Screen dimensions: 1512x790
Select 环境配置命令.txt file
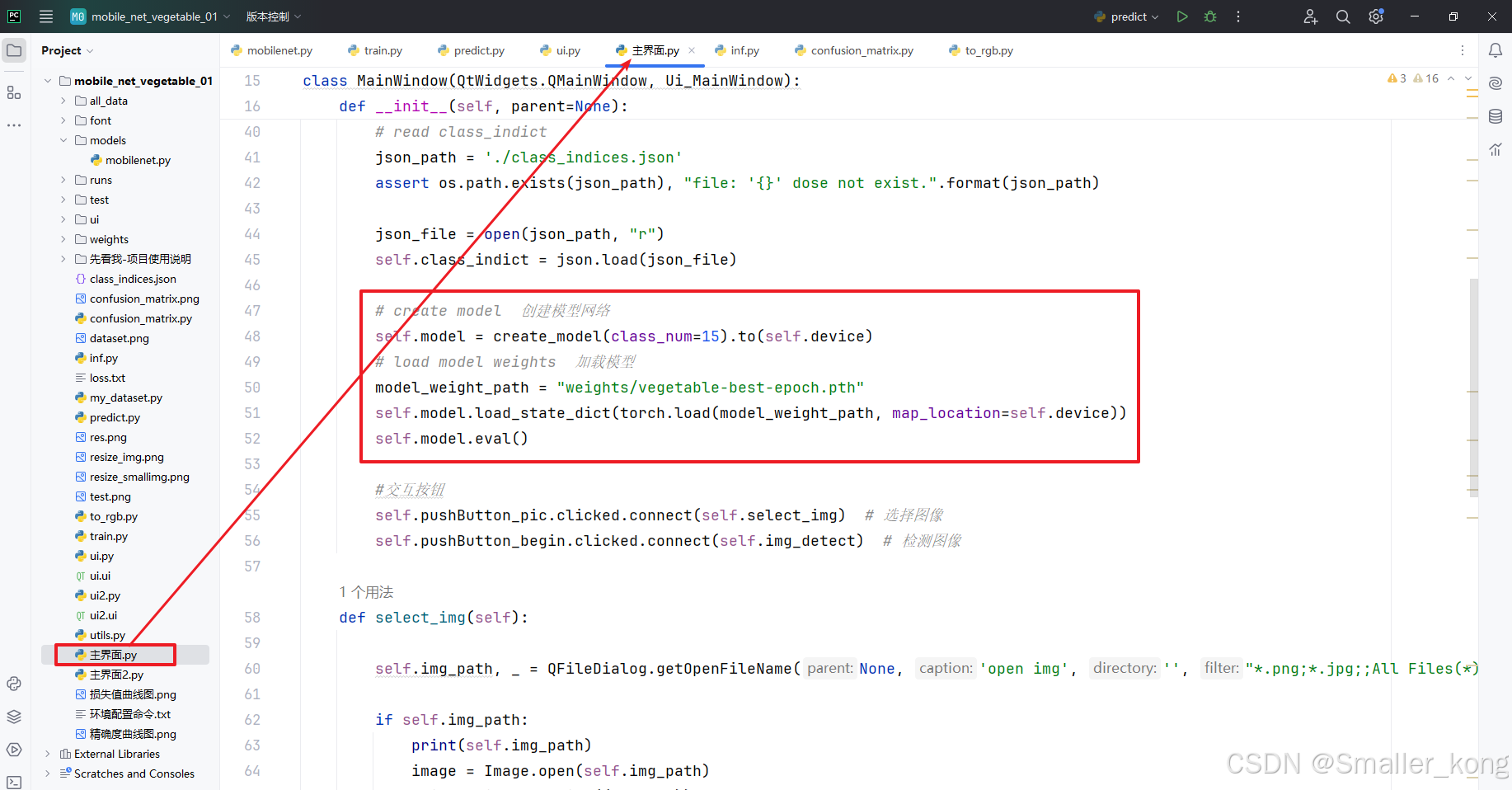(x=129, y=714)
